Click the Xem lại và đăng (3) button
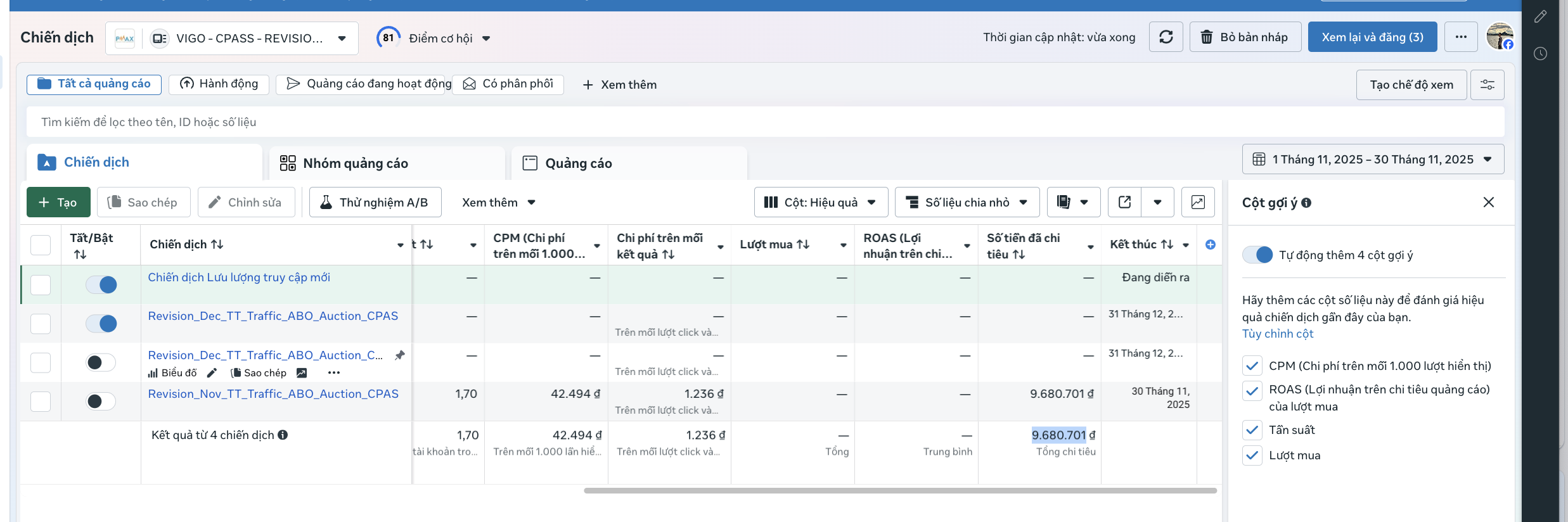 click(1372, 37)
